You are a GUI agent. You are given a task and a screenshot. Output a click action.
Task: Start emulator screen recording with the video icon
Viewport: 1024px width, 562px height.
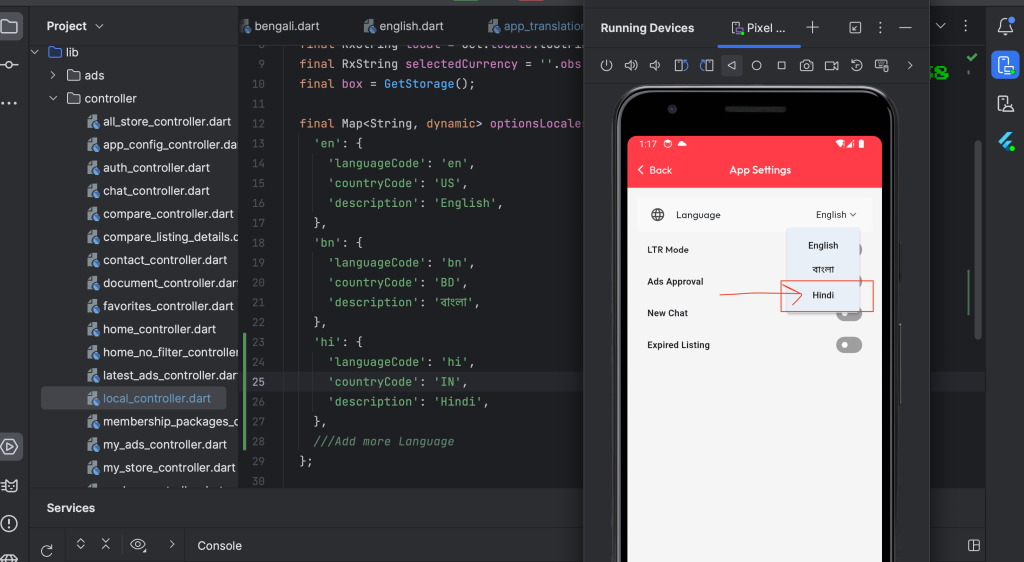[x=831, y=65]
